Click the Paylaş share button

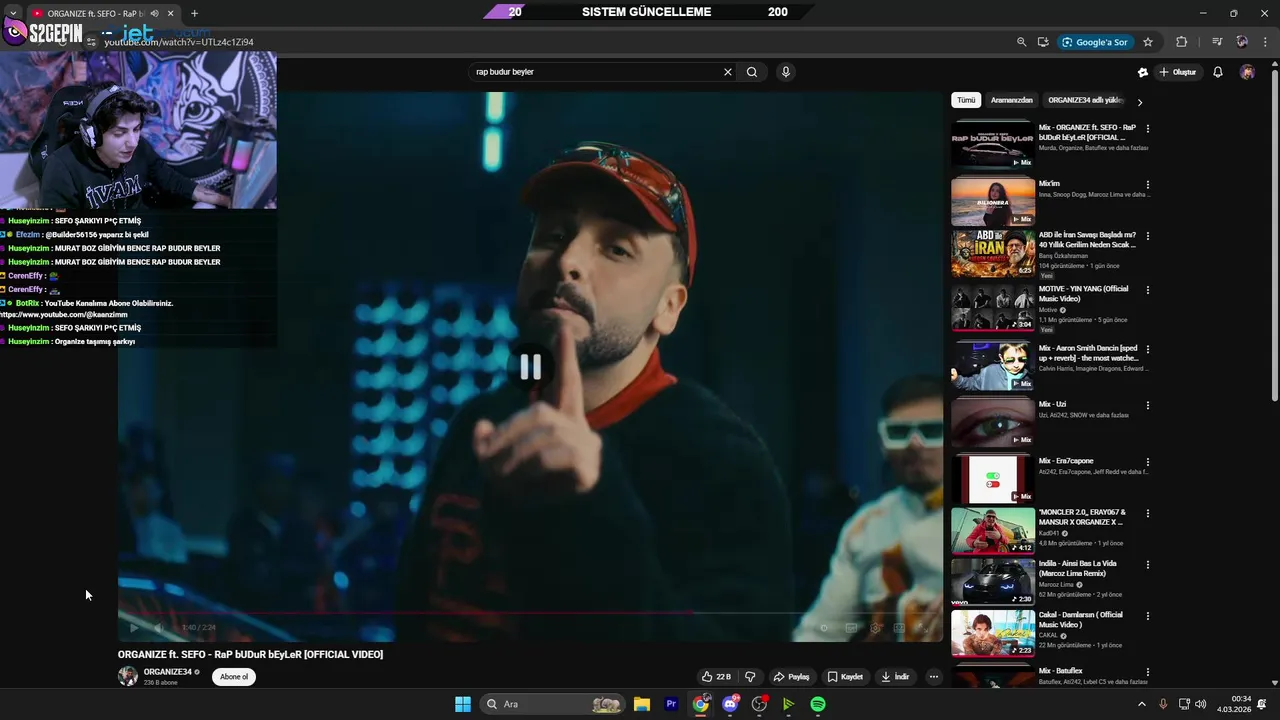pyautogui.click(x=791, y=677)
